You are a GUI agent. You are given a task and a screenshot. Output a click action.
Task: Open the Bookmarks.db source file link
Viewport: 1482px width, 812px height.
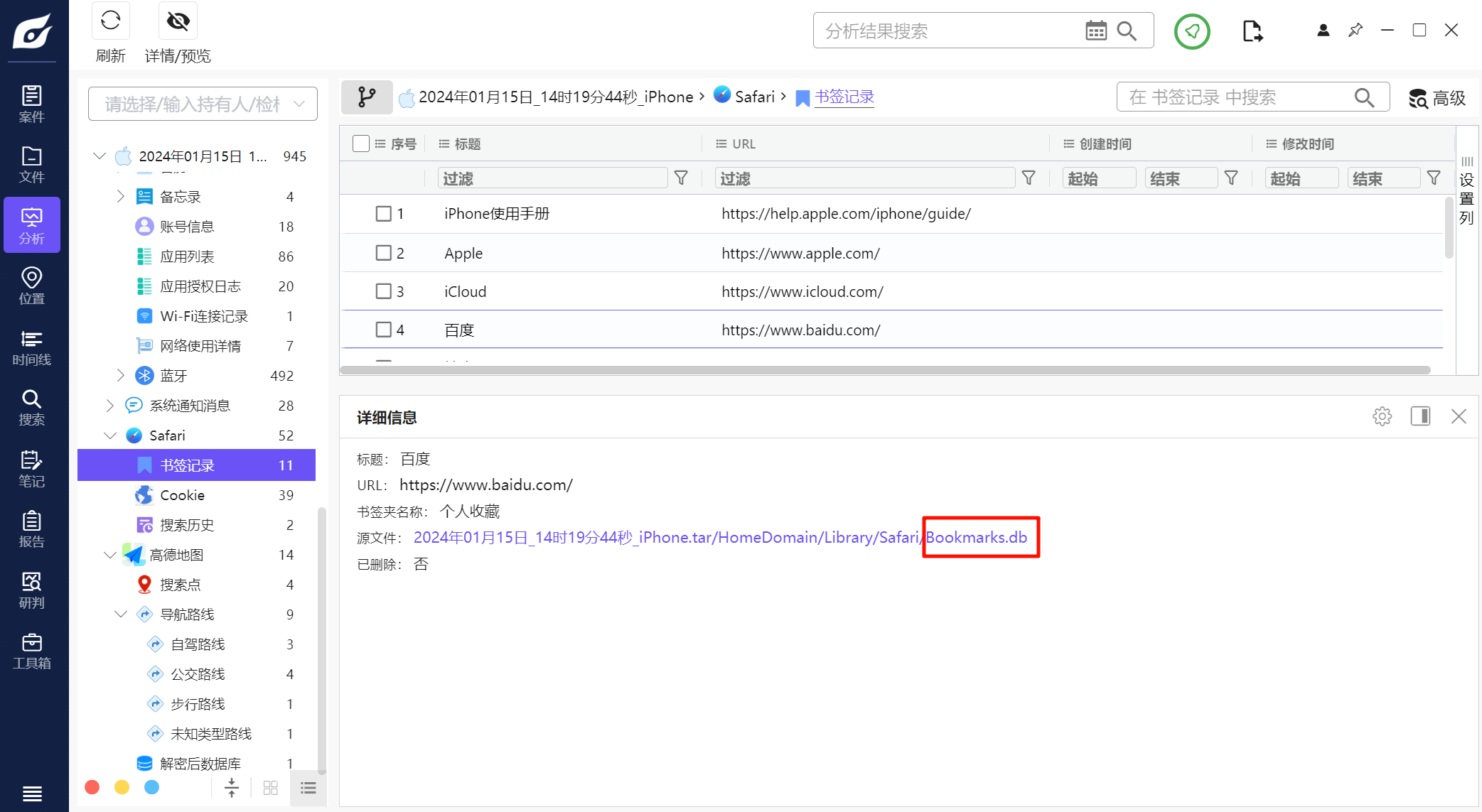click(x=976, y=538)
